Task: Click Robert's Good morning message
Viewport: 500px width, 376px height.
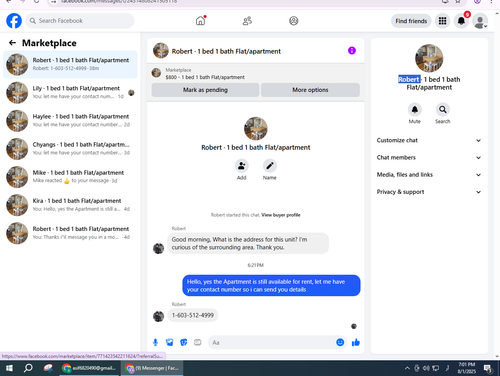Action: 248,243
